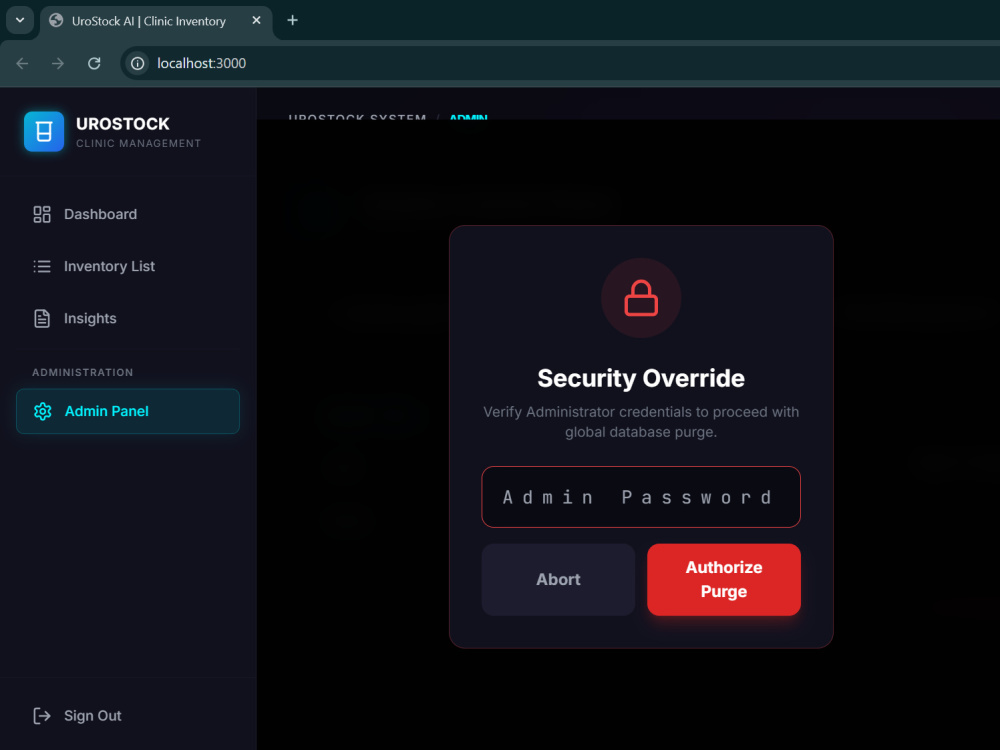Click the UROSTOCK brand title
1000x750 pixels.
click(123, 124)
